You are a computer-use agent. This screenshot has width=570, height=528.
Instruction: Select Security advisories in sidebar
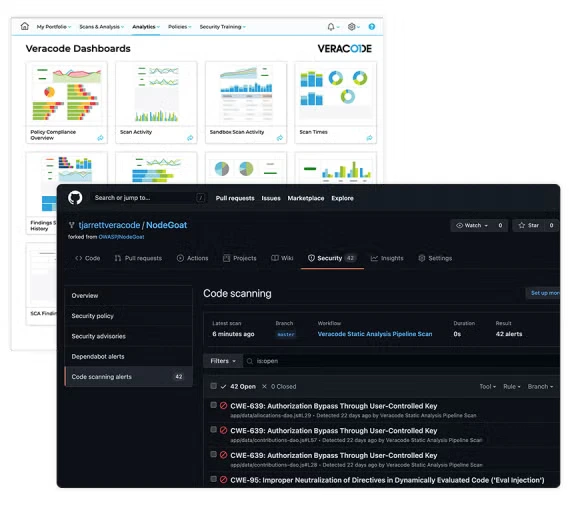128,336
